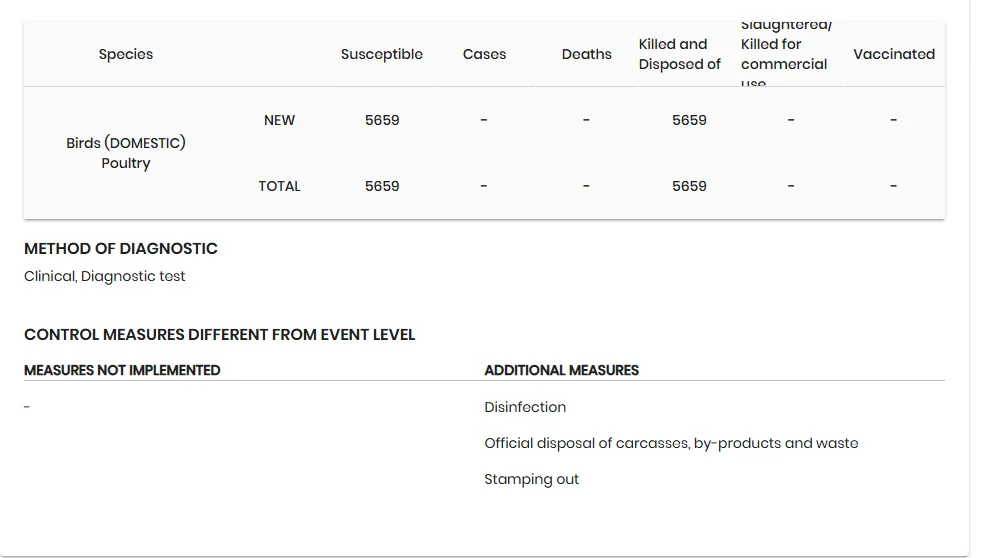
Task: Click the Measures Not Implemented heading
Action: click(x=122, y=370)
